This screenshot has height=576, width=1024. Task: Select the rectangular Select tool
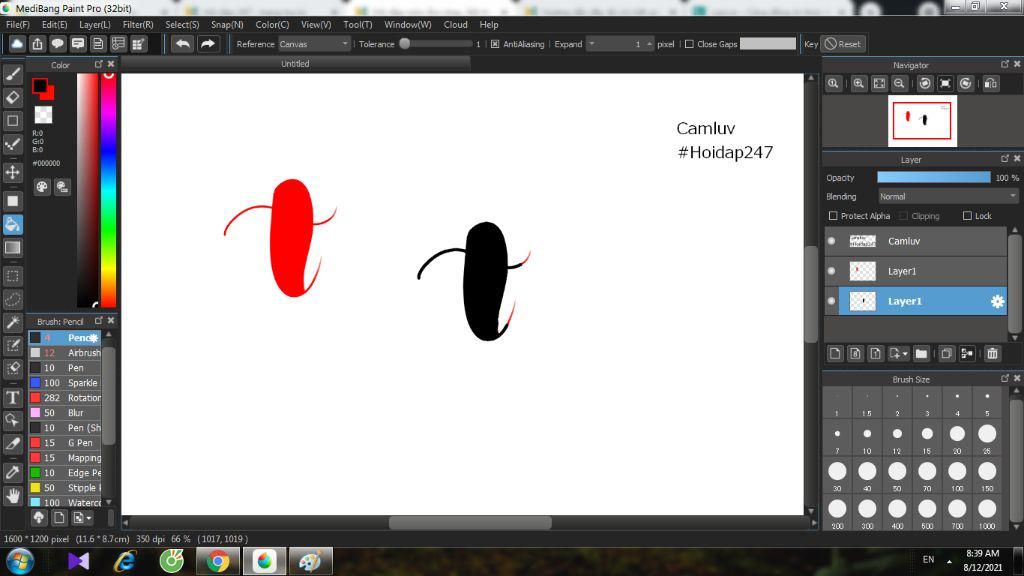tap(12, 276)
